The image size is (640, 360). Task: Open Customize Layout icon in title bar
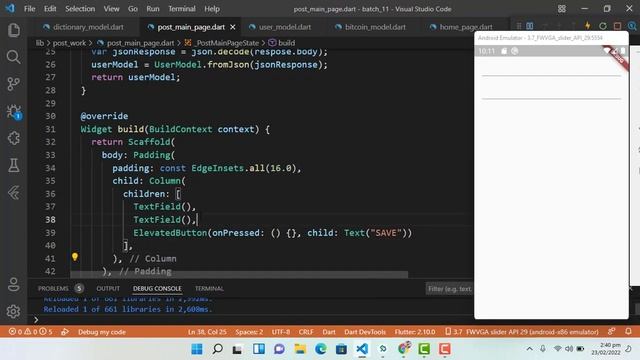(562, 9)
